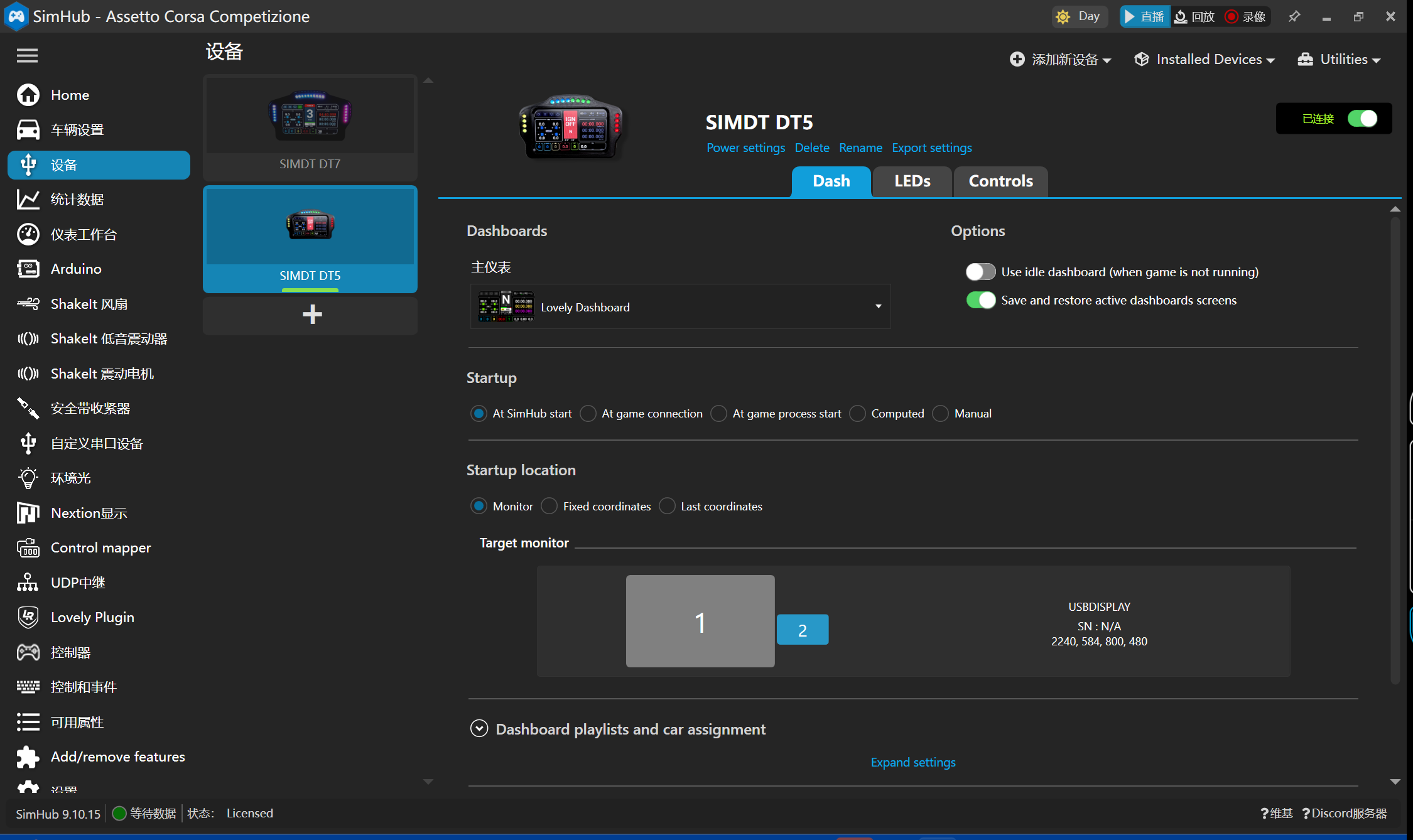Select monitor 1 as target

click(700, 622)
